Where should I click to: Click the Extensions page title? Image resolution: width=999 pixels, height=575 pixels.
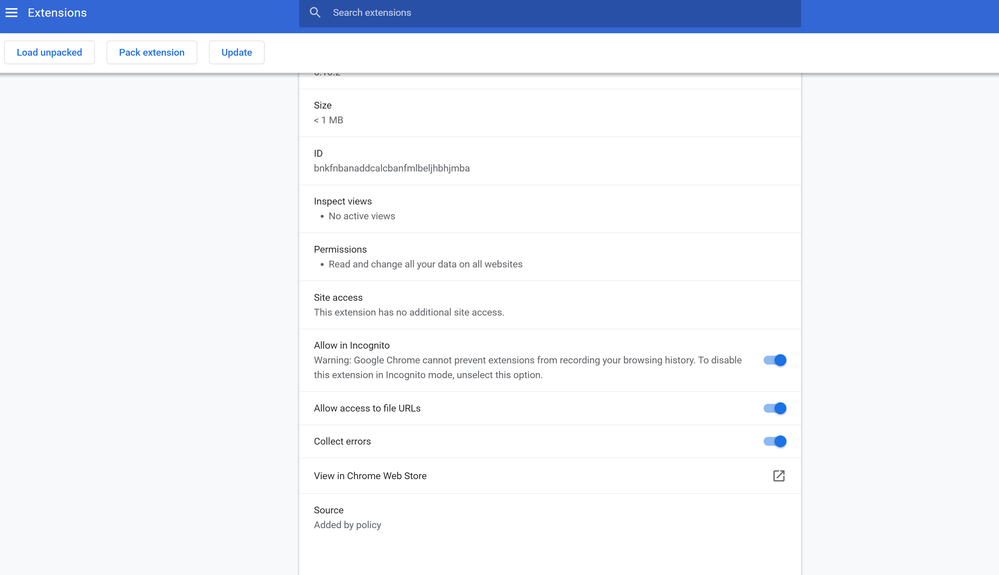[x=57, y=13]
